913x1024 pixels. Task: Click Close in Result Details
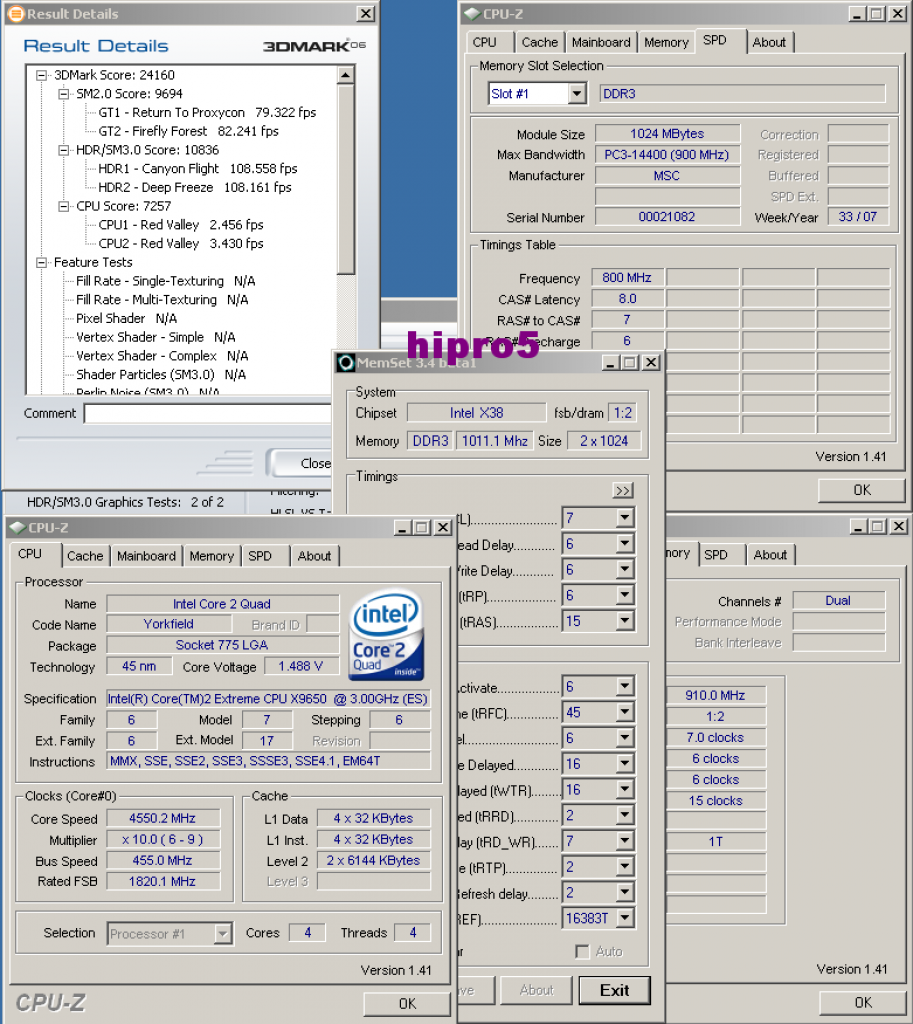coord(302,463)
